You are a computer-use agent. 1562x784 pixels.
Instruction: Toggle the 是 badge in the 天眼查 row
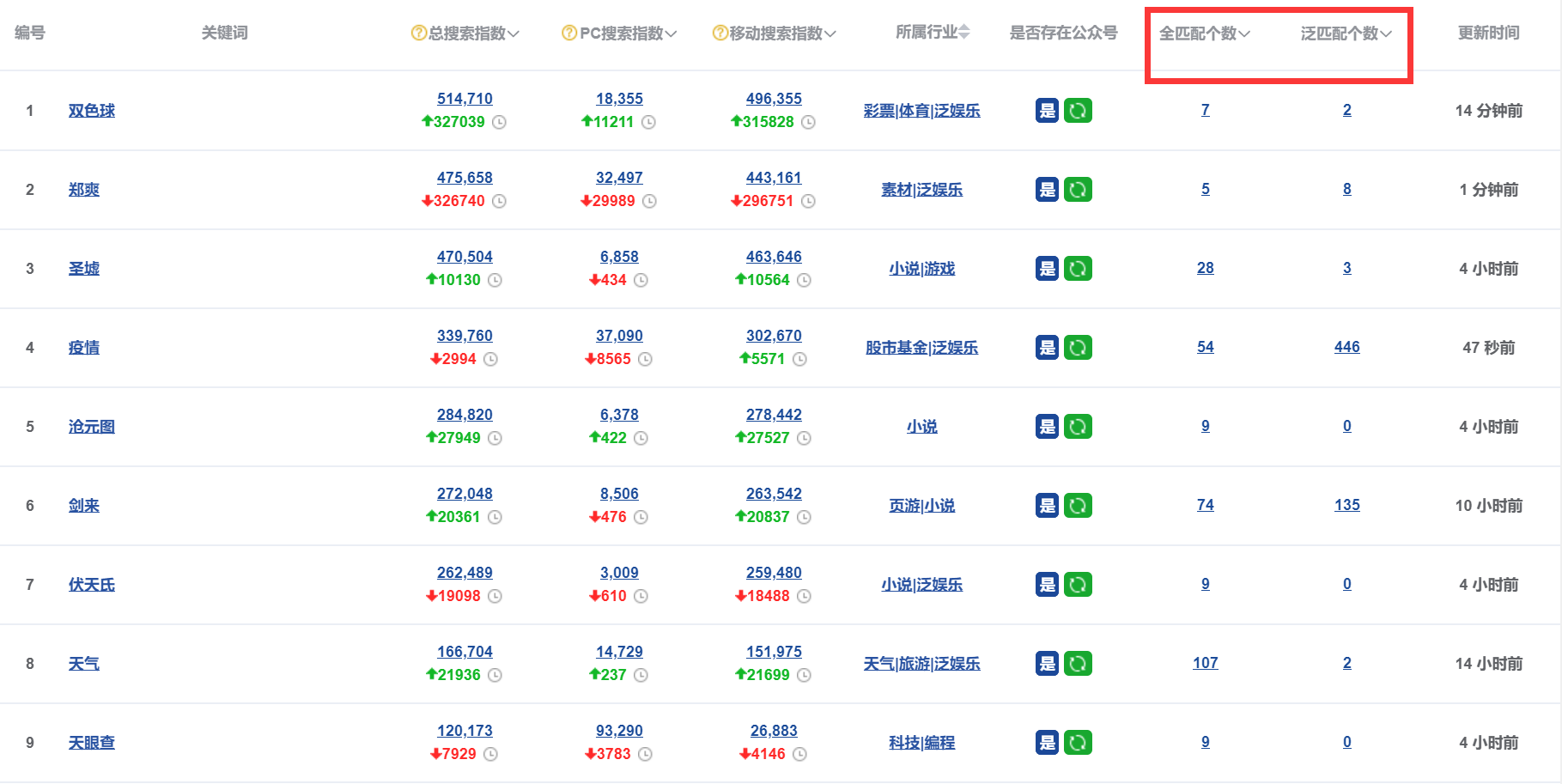pos(1047,742)
